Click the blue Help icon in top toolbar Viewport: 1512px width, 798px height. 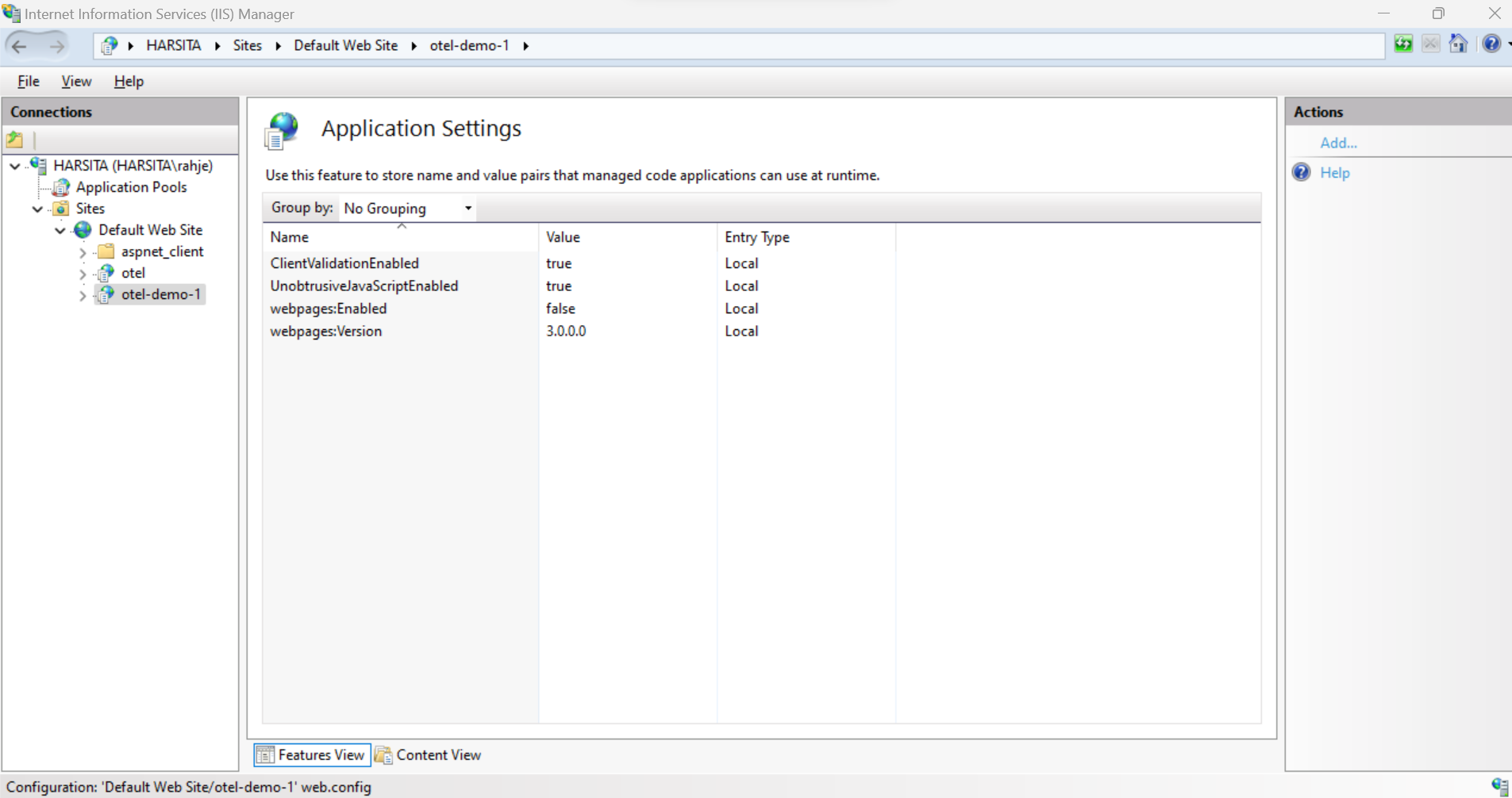pyautogui.click(x=1491, y=44)
